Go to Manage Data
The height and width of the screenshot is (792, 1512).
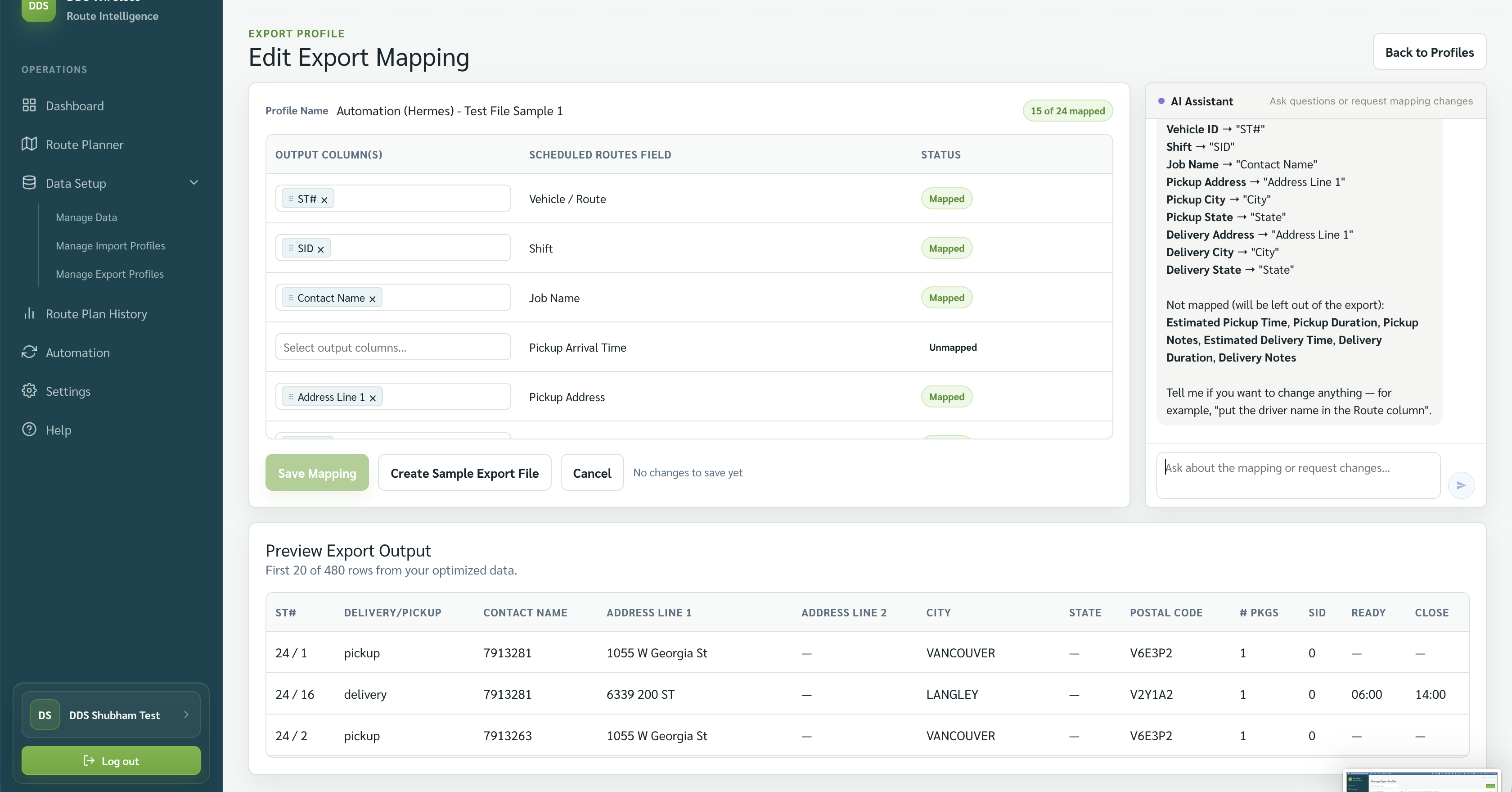86,217
